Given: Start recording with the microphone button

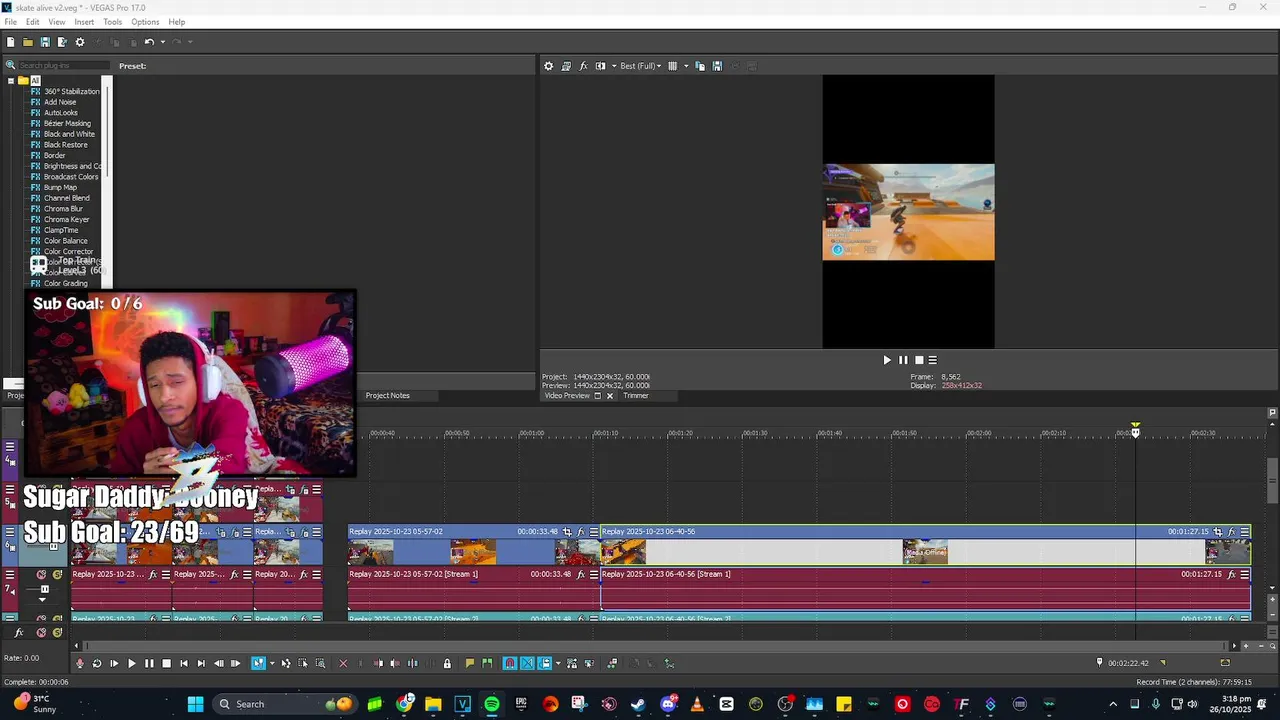Looking at the screenshot, I should 80,663.
